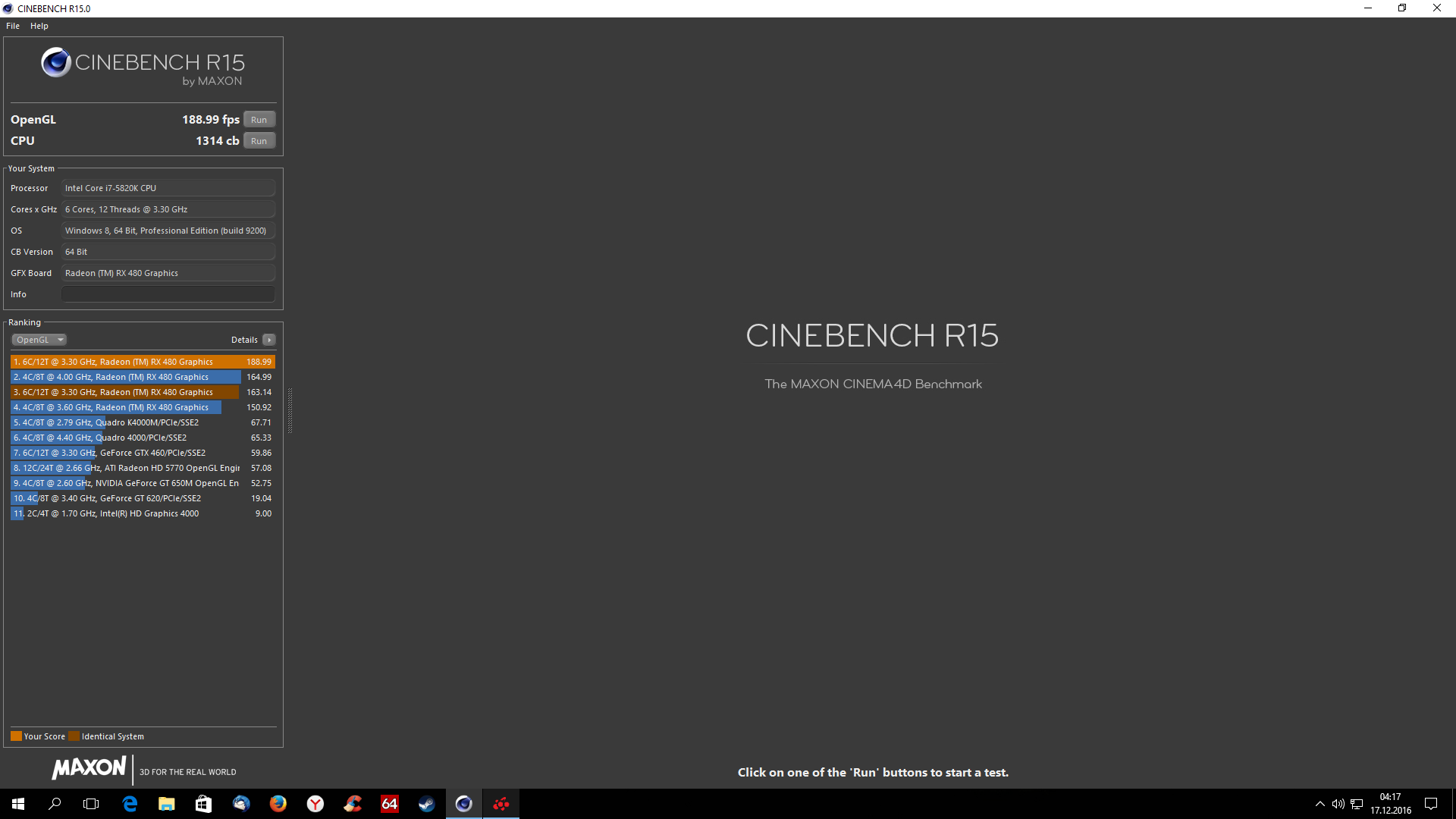Show hidden system tray icons
The height and width of the screenshot is (819, 1456).
click(1320, 804)
